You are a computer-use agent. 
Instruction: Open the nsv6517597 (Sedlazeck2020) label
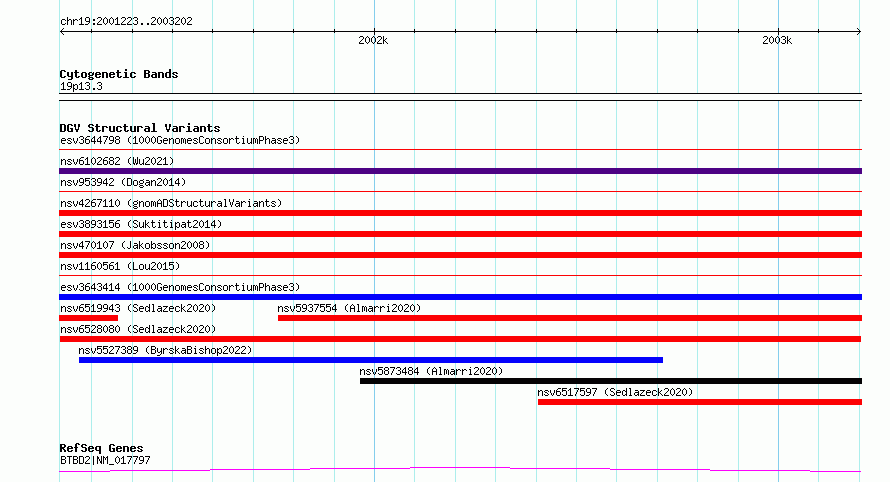(615, 392)
